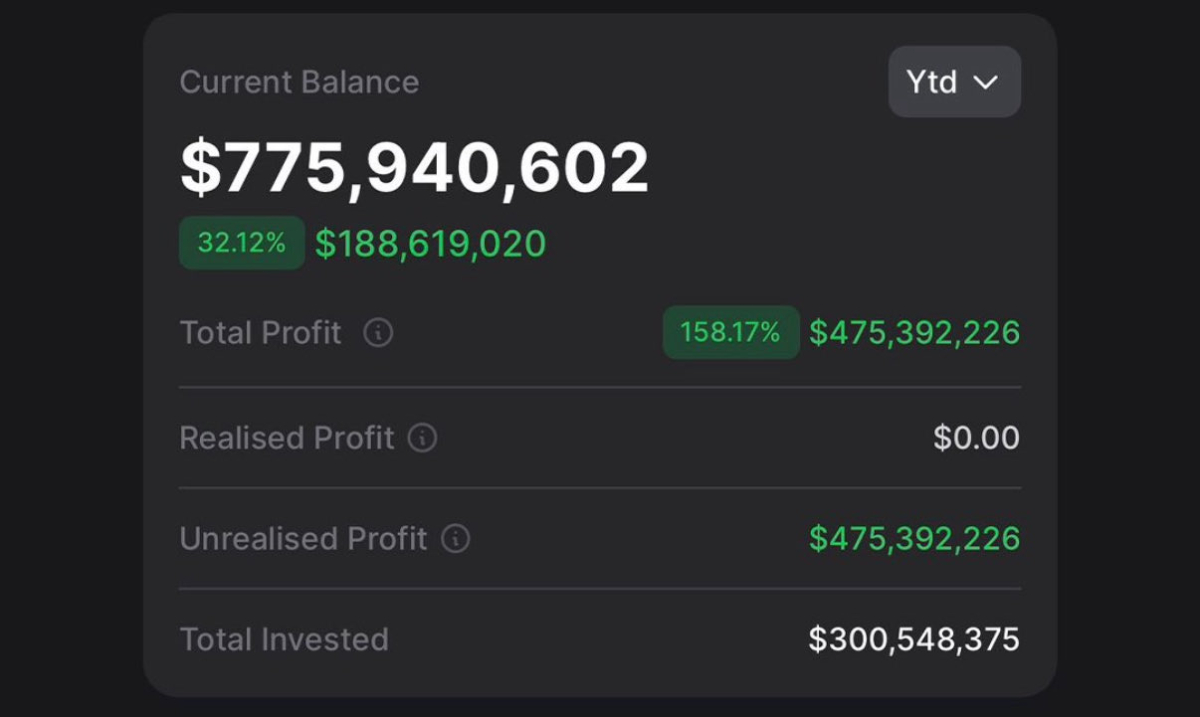1200x717 pixels.
Task: Click the green $188,619,020 gain amount
Action: pyautogui.click(x=431, y=242)
